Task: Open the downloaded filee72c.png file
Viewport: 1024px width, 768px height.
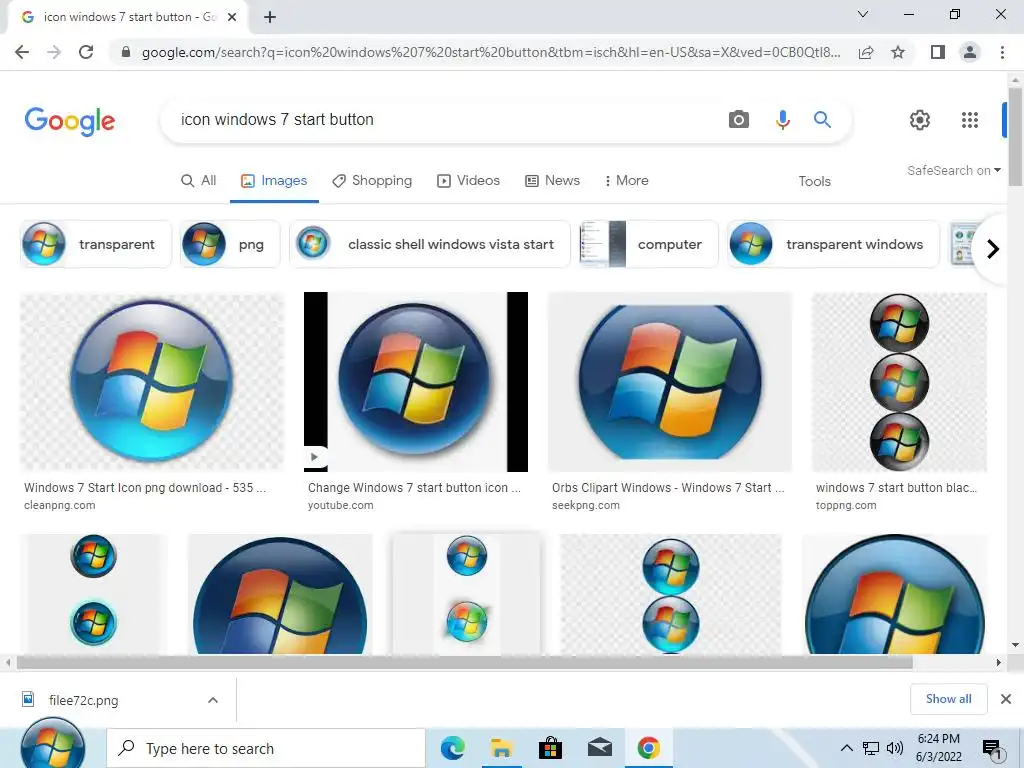Action: coord(84,701)
